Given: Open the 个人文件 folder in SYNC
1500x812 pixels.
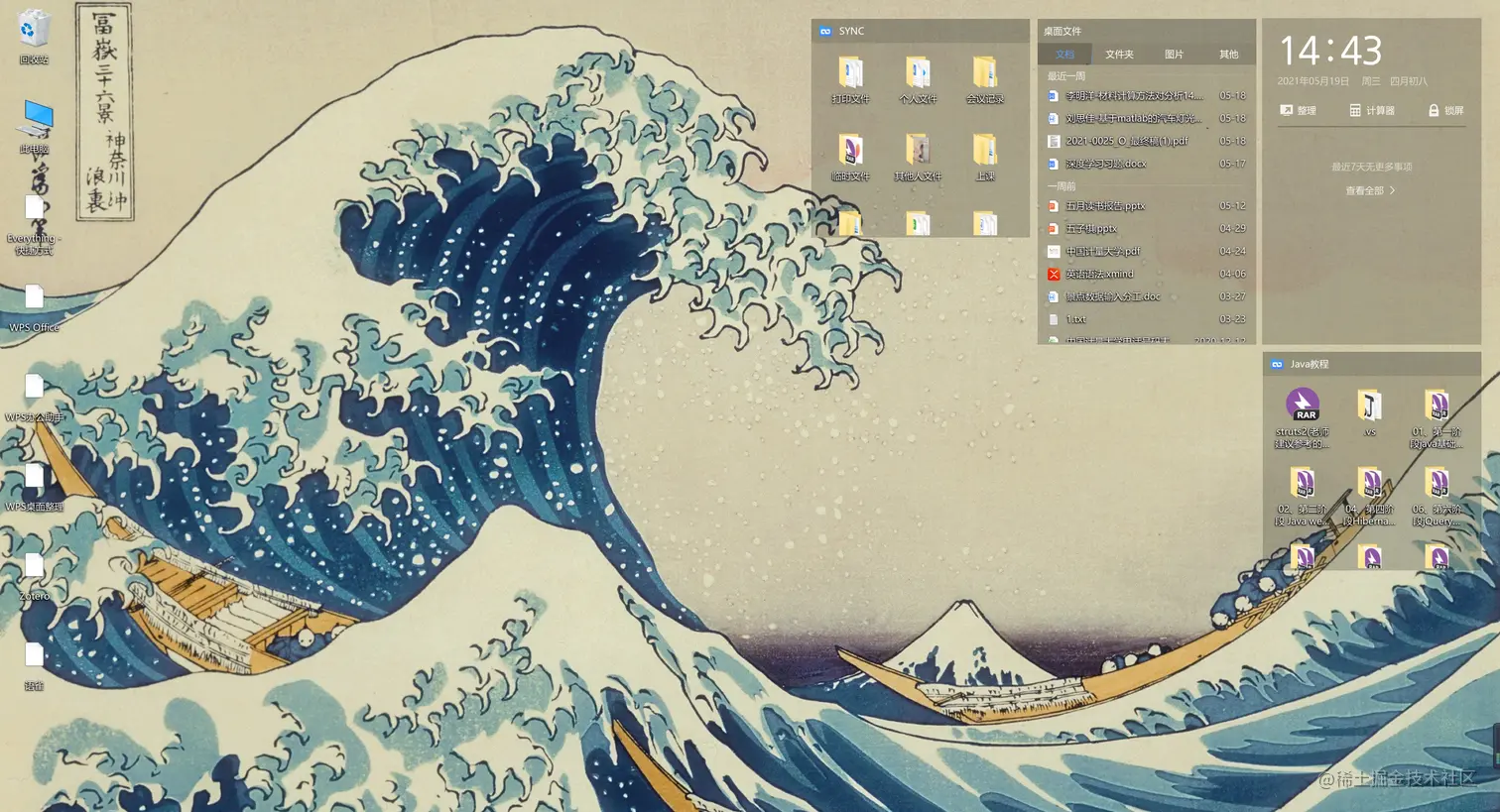Looking at the screenshot, I should click(x=918, y=80).
